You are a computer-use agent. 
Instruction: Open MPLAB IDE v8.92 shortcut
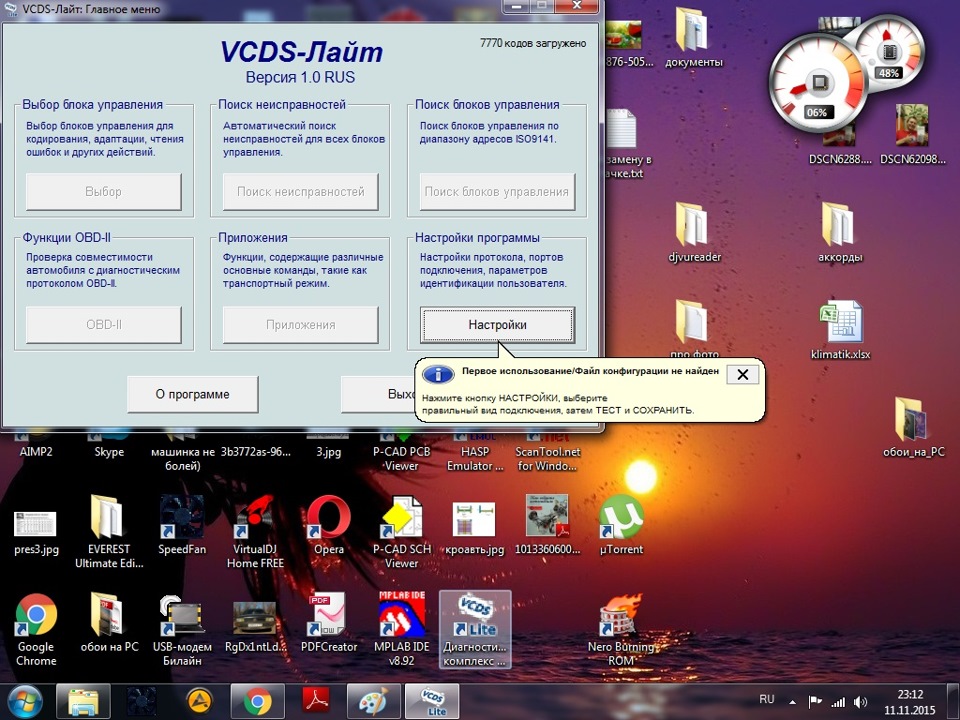[x=402, y=629]
